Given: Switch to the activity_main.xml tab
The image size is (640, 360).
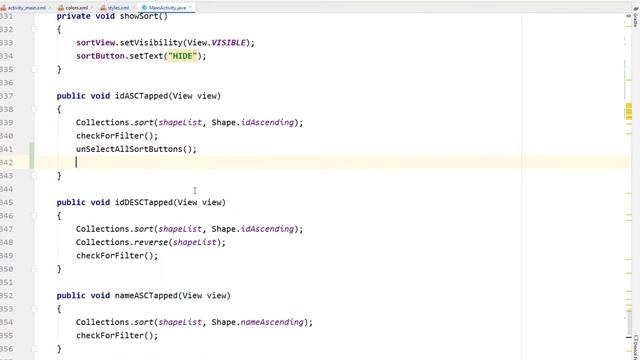Looking at the screenshot, I should click(x=27, y=8).
